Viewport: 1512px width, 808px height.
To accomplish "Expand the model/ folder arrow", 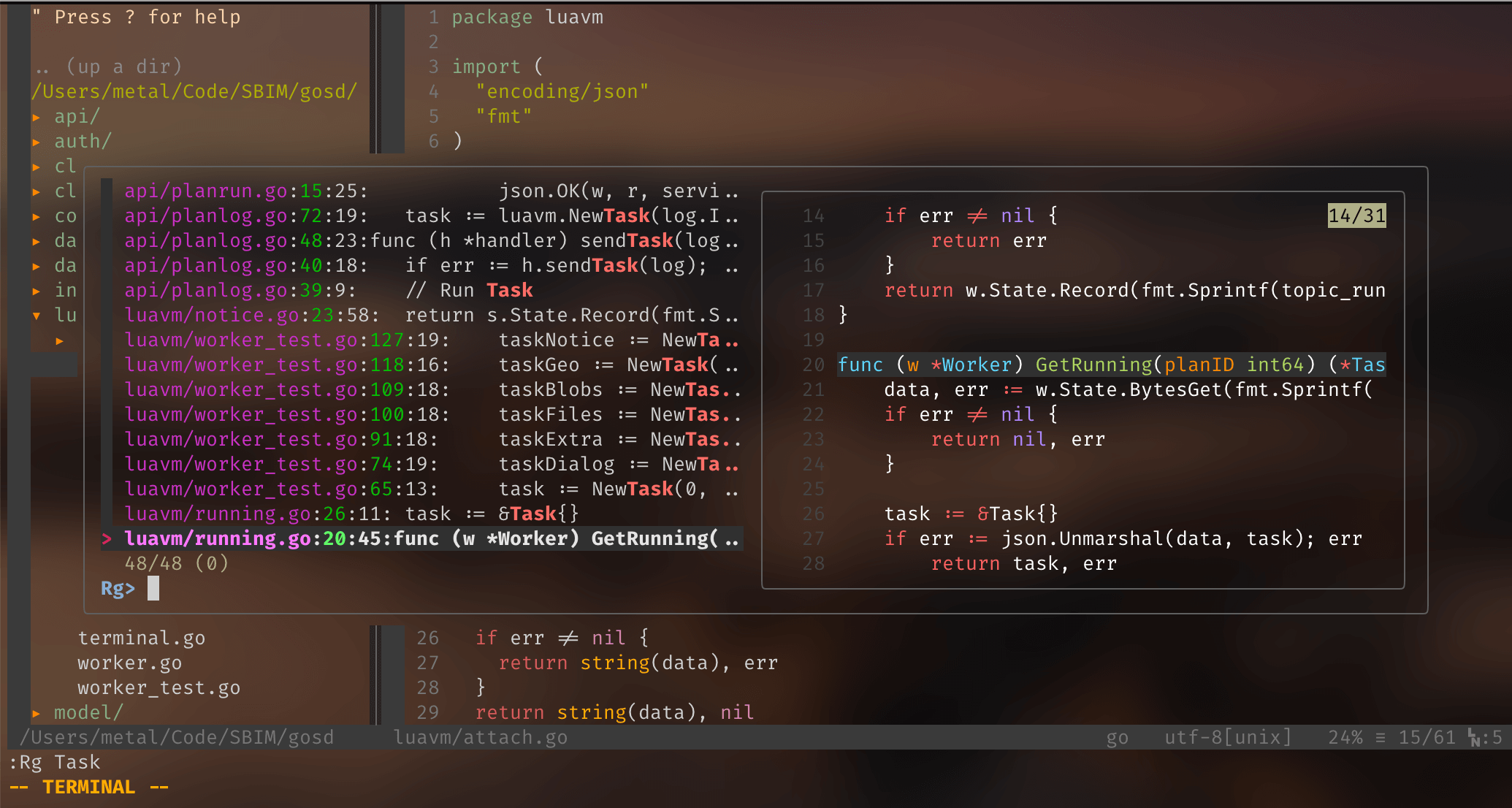I will pos(37,713).
